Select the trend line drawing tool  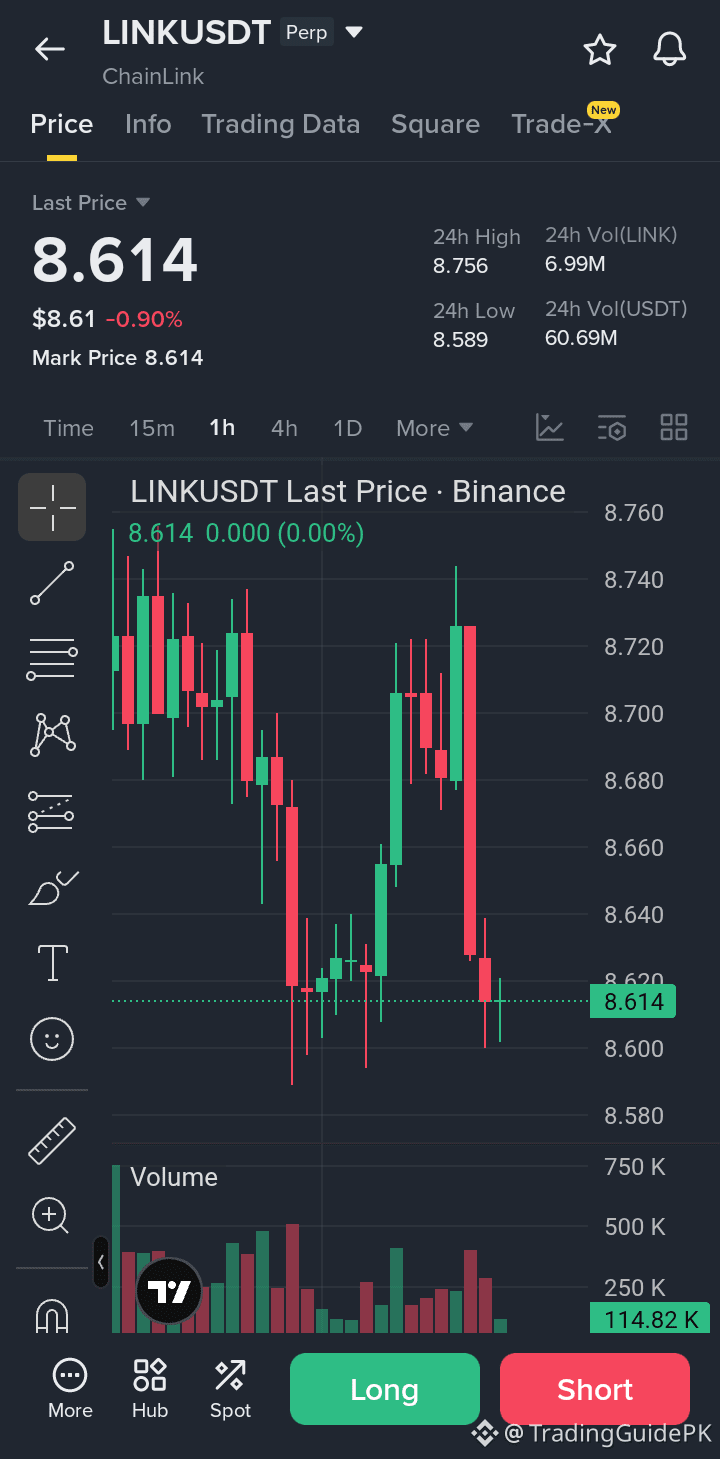[x=52, y=583]
